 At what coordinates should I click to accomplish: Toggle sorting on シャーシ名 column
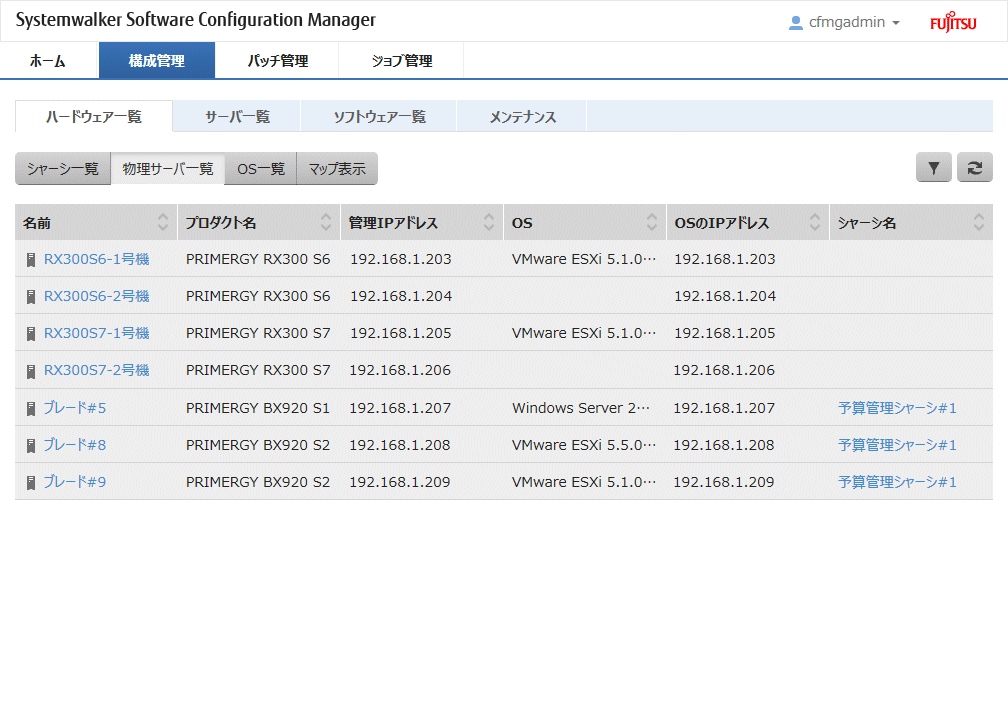[x=979, y=223]
